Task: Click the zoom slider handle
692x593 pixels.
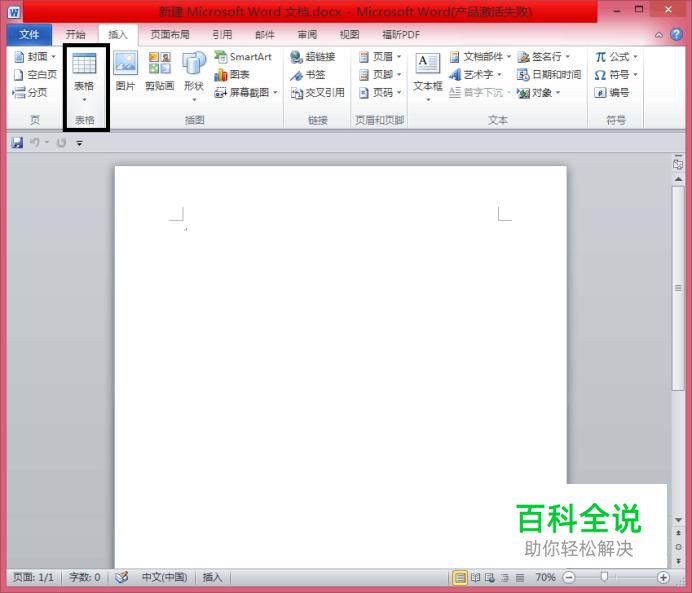Action: point(604,577)
